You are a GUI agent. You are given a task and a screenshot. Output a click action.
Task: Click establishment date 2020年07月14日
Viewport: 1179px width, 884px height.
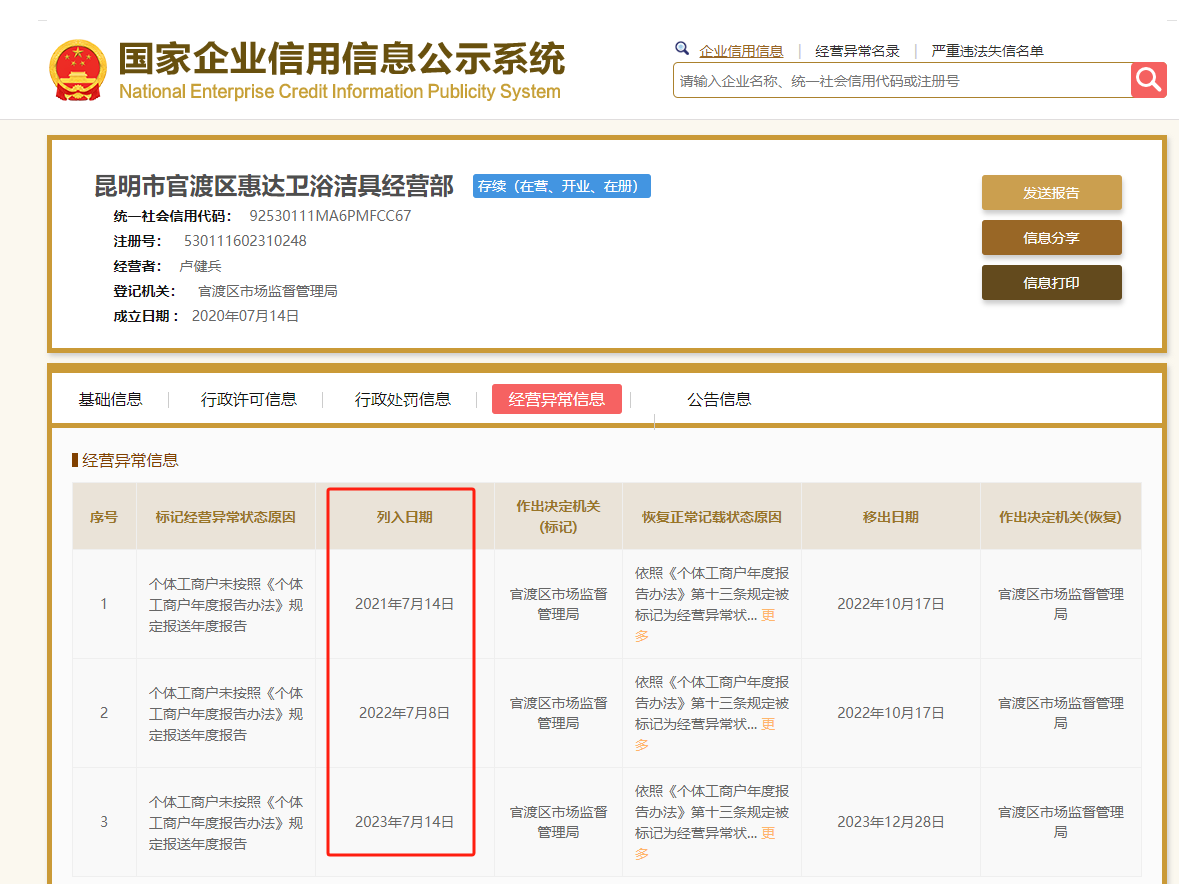(245, 316)
